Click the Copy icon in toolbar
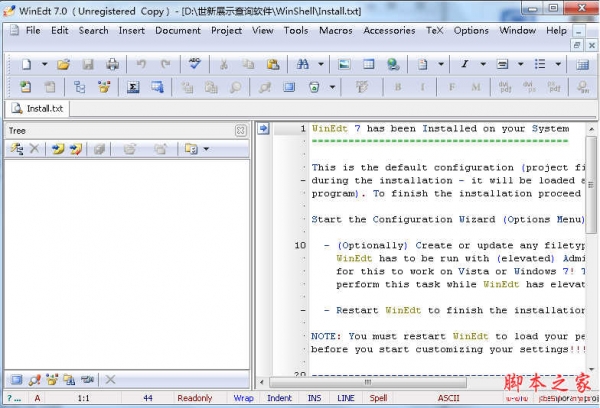Screen dimensions: 600x408 click(248, 64)
